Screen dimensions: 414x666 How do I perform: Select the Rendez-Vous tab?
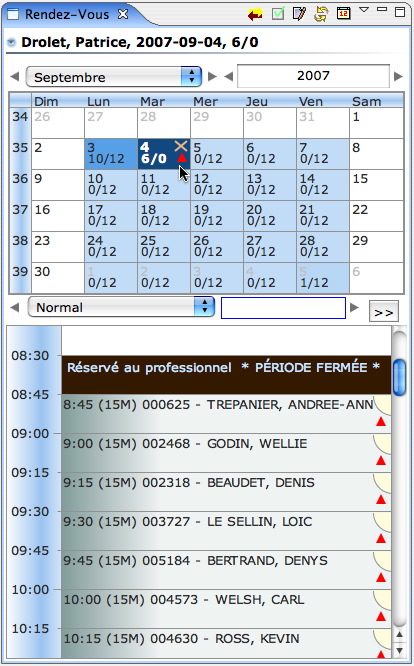click(67, 14)
